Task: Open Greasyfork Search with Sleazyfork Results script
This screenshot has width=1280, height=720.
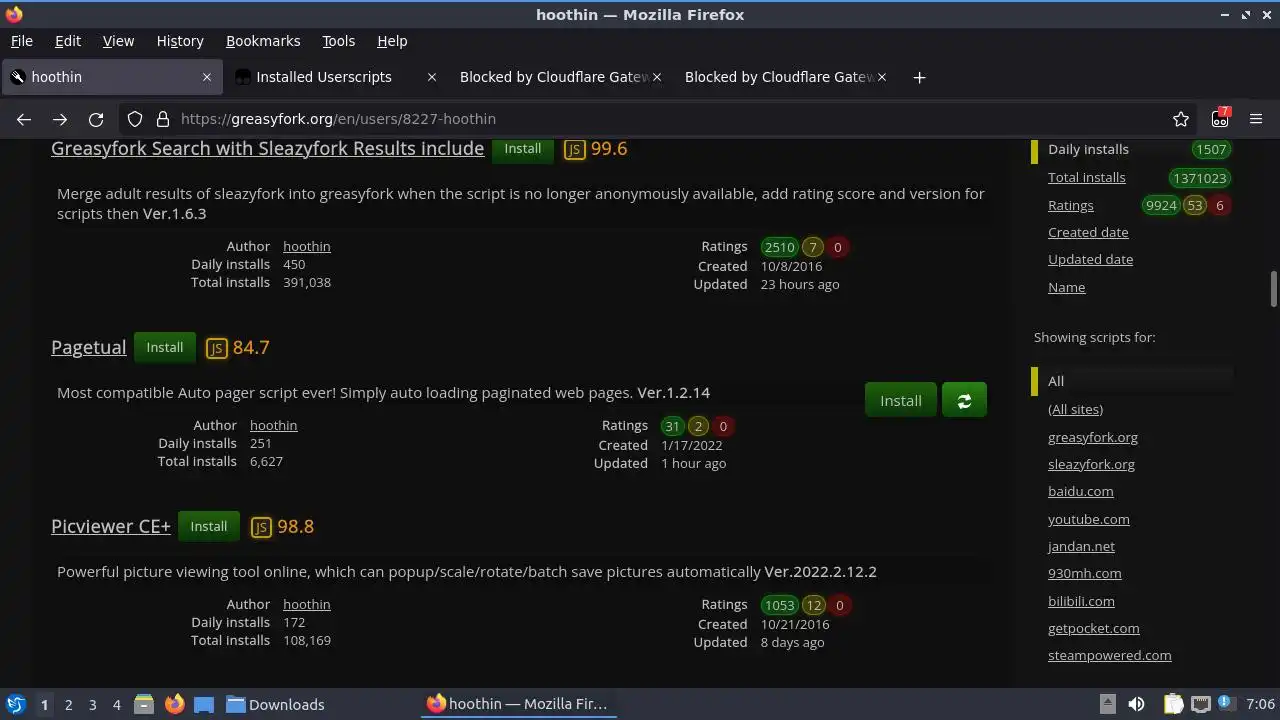Action: pos(267,149)
